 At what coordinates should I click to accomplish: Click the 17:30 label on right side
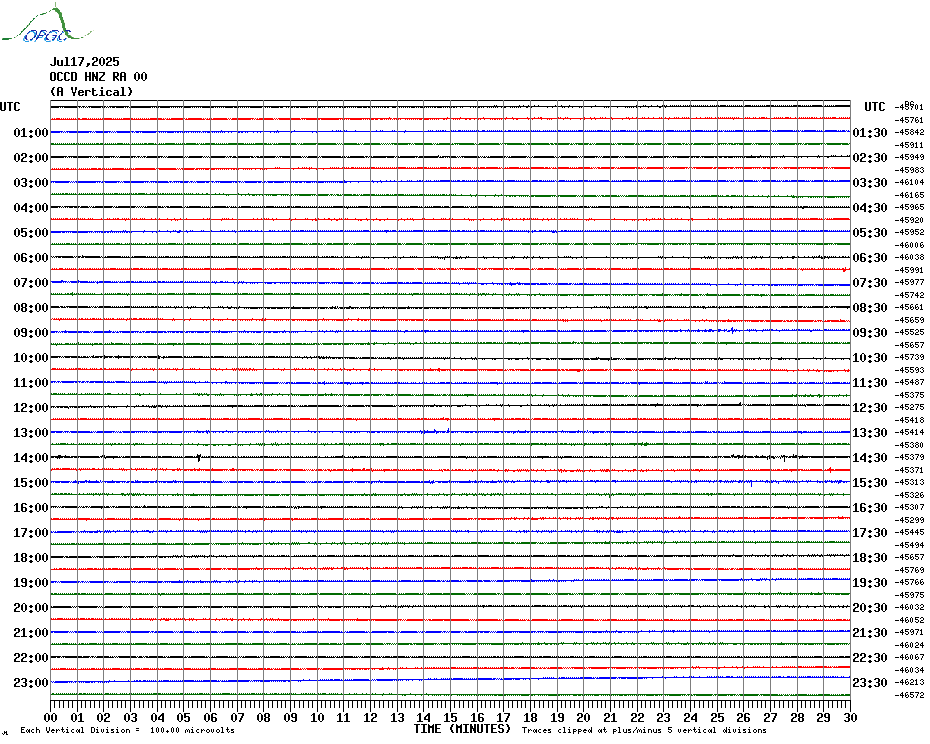870,533
